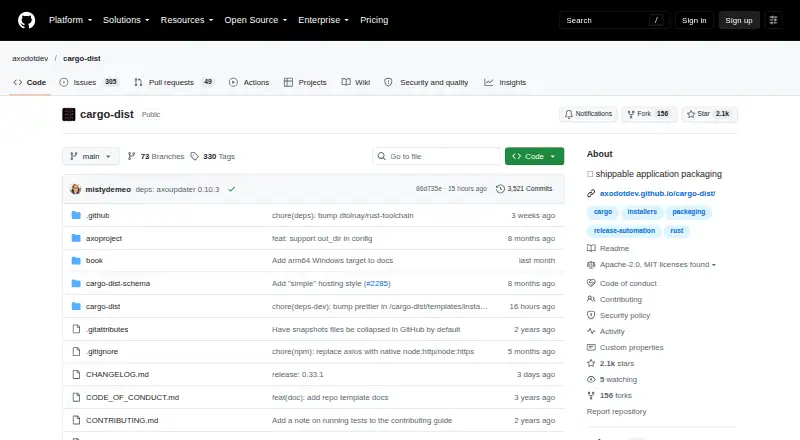The width and height of the screenshot is (800, 440).
Task: Click in the header Search field
Action: pyautogui.click(x=614, y=20)
